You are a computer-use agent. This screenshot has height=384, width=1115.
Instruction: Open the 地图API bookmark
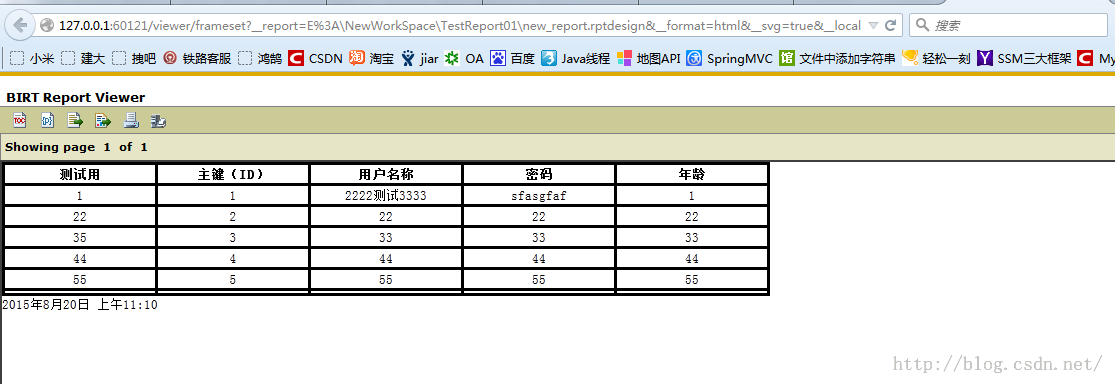click(649, 58)
